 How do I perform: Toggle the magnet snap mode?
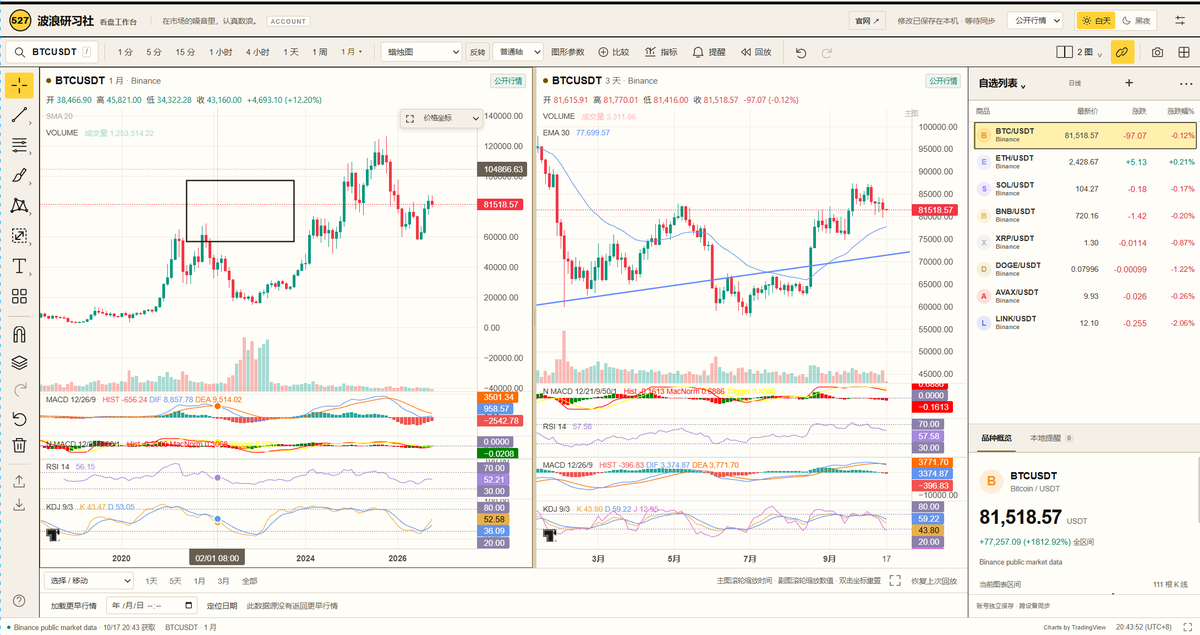[x=19, y=334]
